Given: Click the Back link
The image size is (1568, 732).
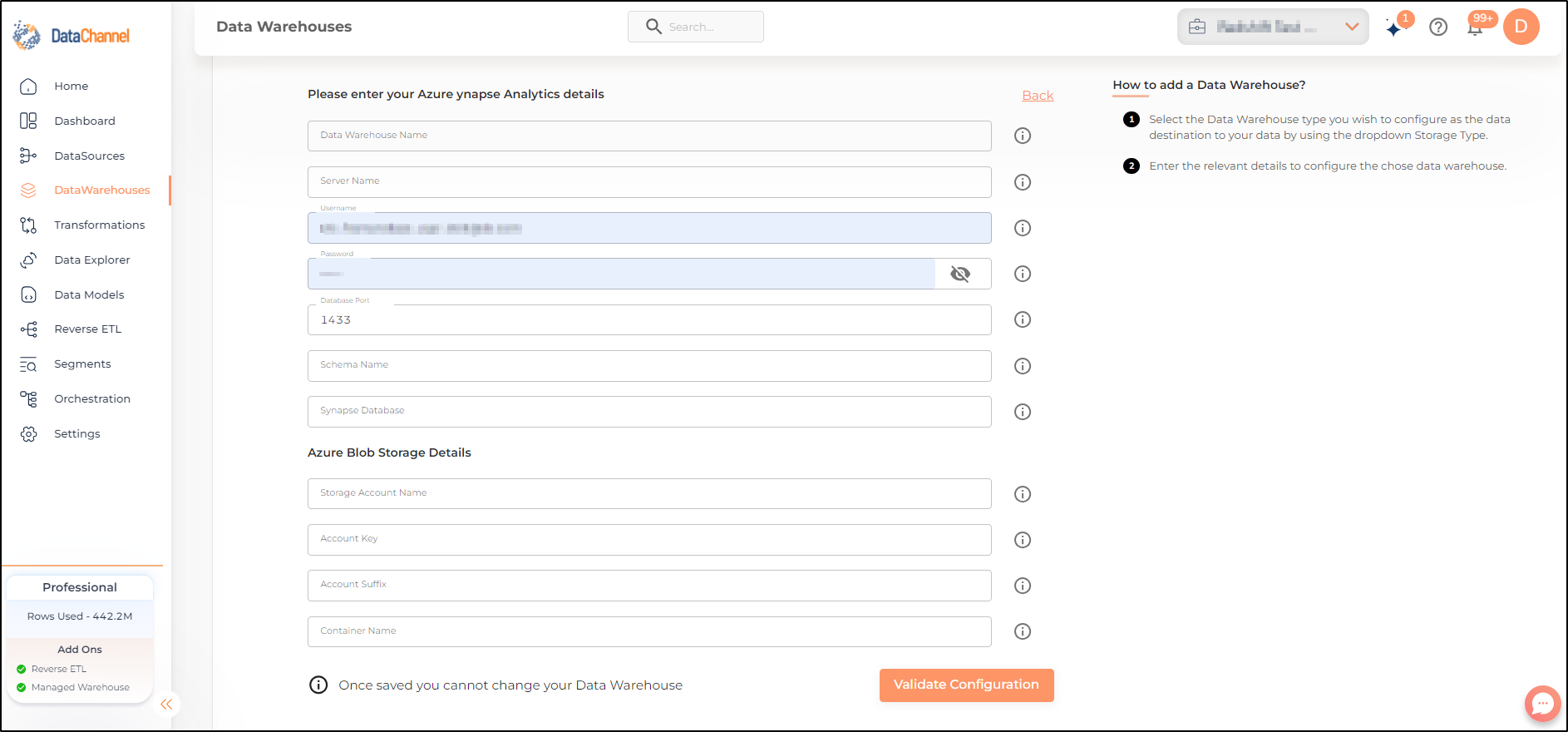Looking at the screenshot, I should pos(1038,96).
